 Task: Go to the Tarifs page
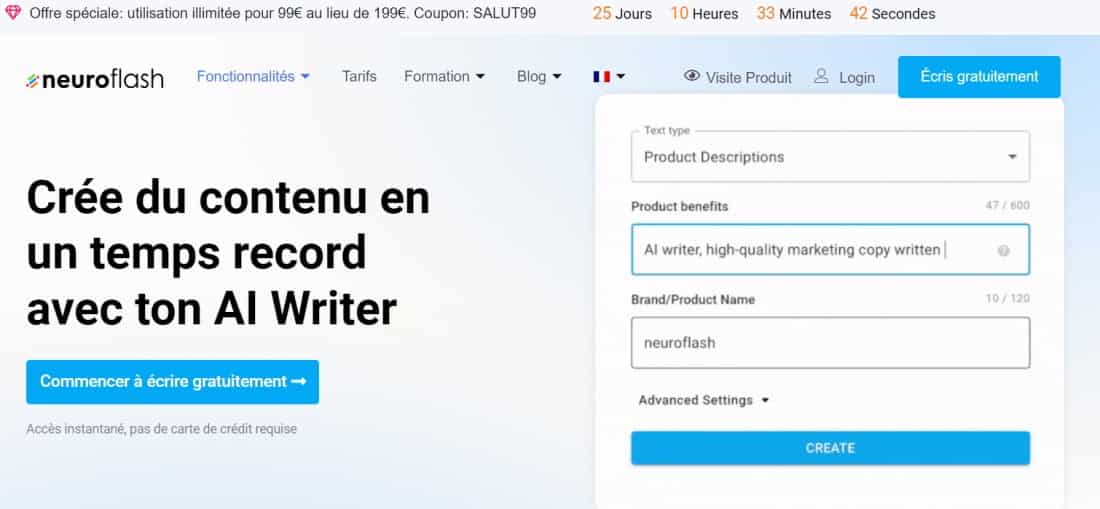coord(359,76)
